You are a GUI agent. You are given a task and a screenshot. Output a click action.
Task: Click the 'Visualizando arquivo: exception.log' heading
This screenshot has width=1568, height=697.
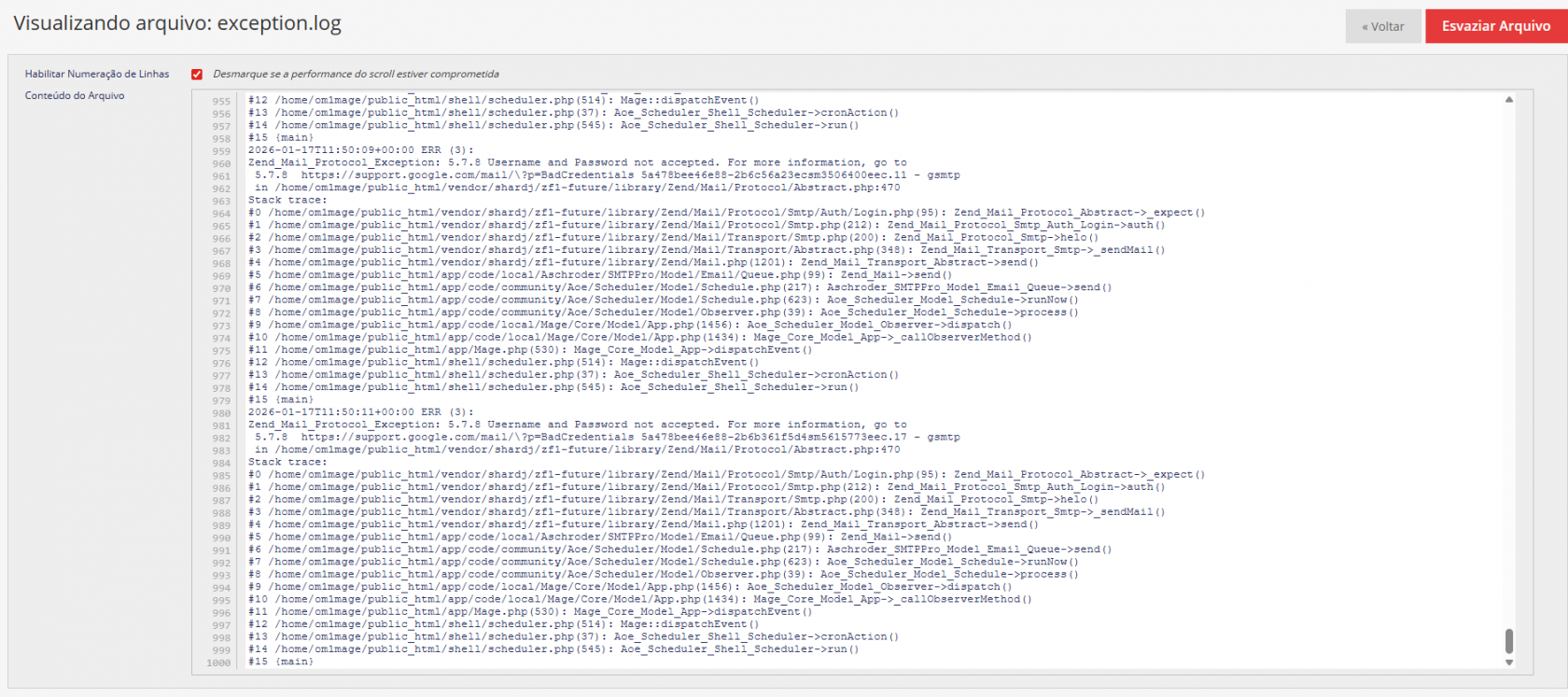(177, 24)
